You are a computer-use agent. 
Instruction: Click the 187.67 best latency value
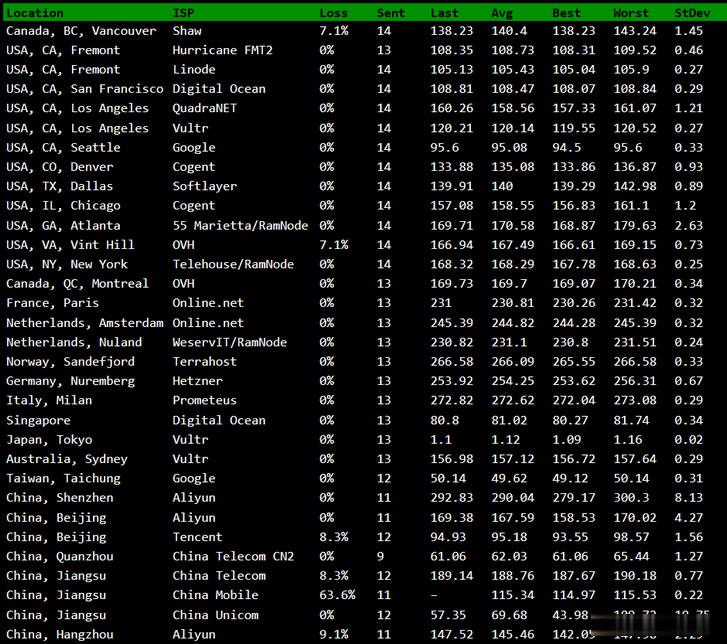[x=574, y=576]
